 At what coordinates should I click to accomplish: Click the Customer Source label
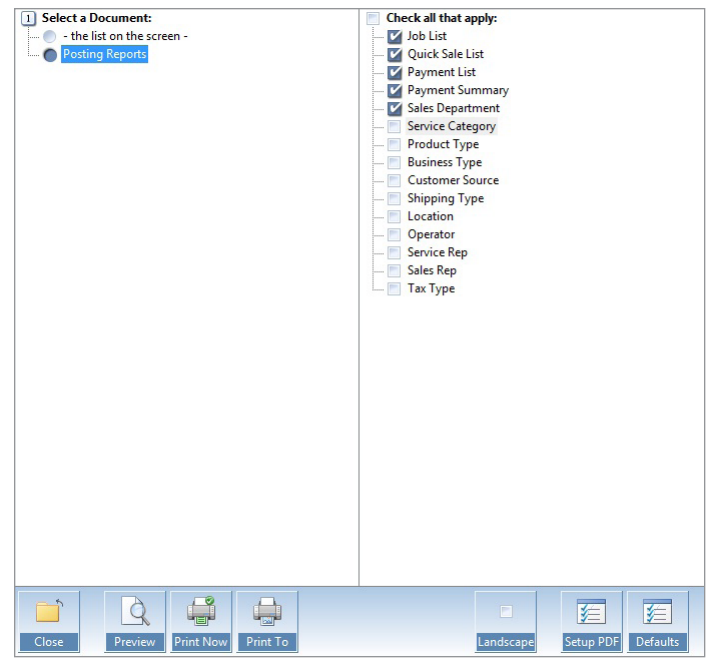pos(453,180)
